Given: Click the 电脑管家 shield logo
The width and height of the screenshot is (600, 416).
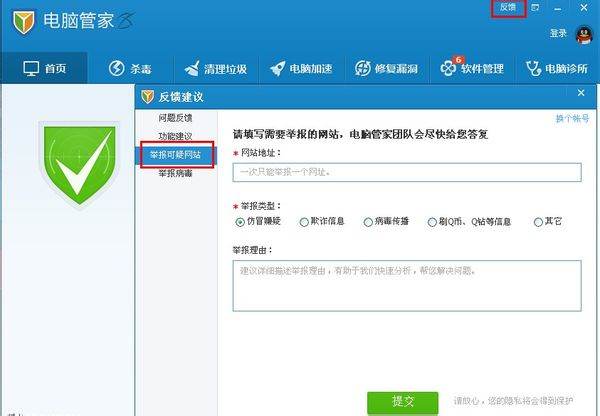Looking at the screenshot, I should 24,21.
